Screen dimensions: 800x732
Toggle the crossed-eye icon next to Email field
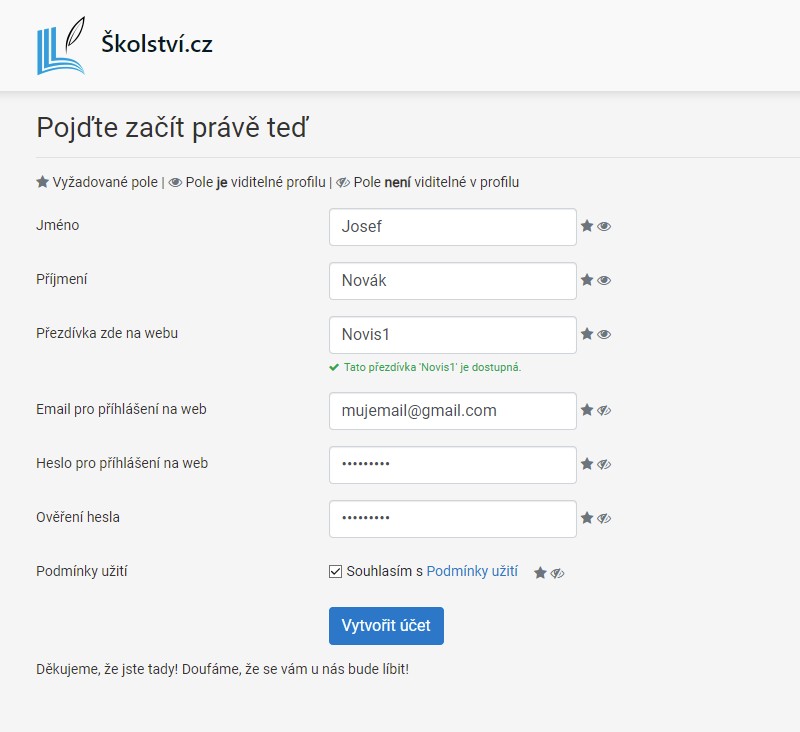coord(605,411)
